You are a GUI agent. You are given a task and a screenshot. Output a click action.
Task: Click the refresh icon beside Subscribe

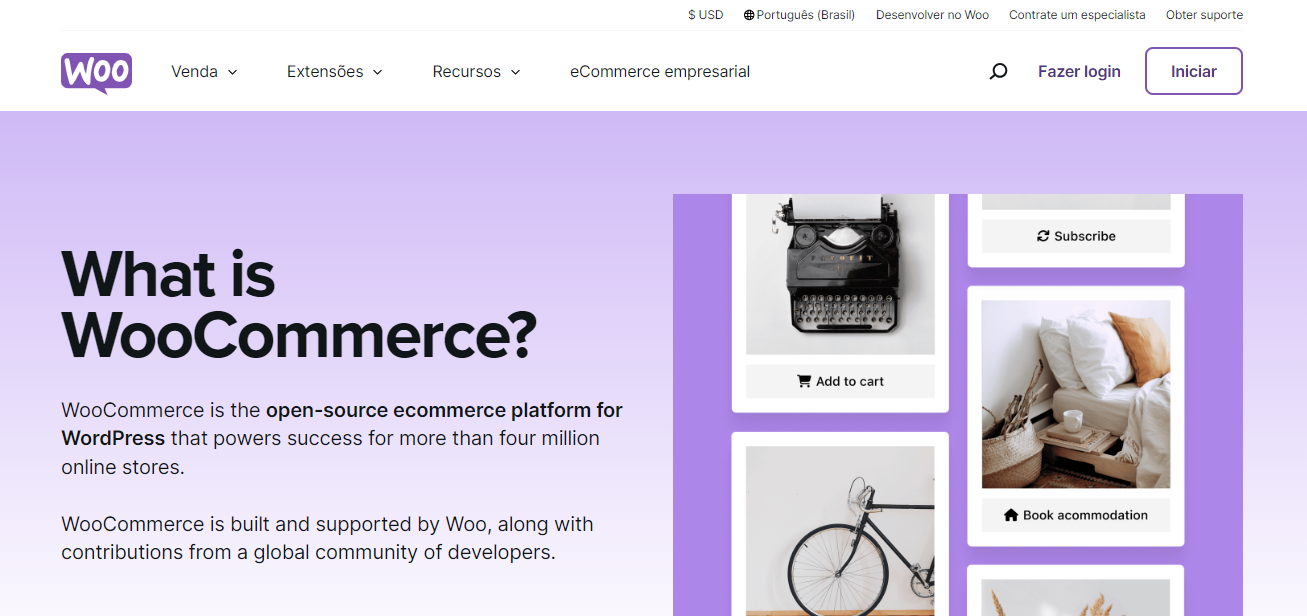click(x=1043, y=236)
